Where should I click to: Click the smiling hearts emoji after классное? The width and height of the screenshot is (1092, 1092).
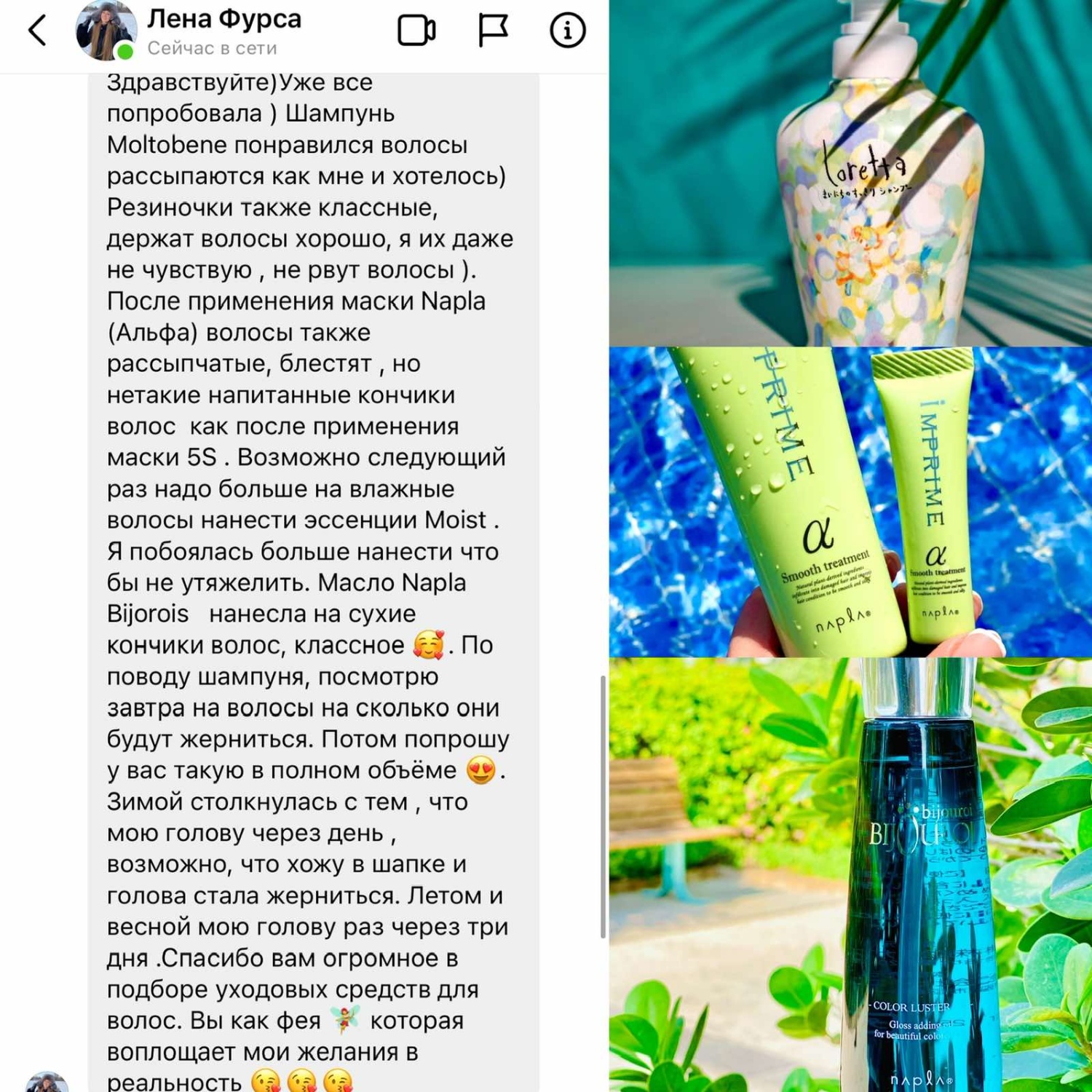[x=428, y=645]
